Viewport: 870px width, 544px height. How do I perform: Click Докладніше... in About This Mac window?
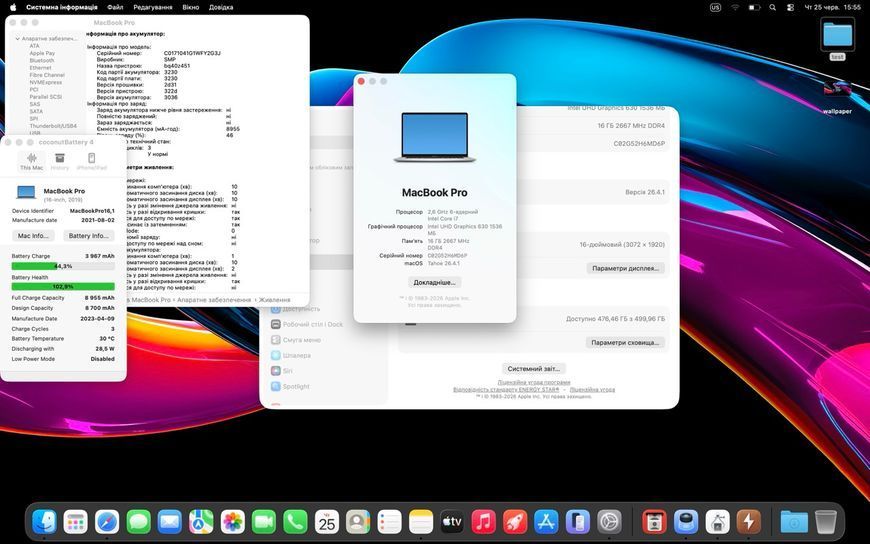click(x=434, y=283)
